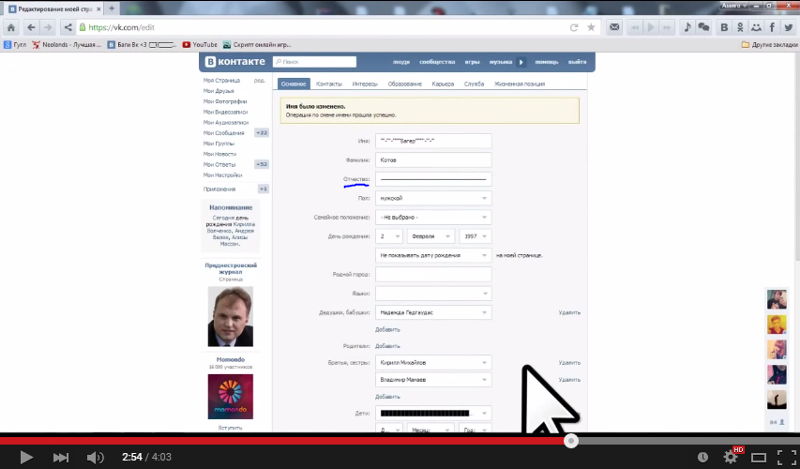
Task: Open the Twitter bird toolbar icon
Action: (789, 28)
